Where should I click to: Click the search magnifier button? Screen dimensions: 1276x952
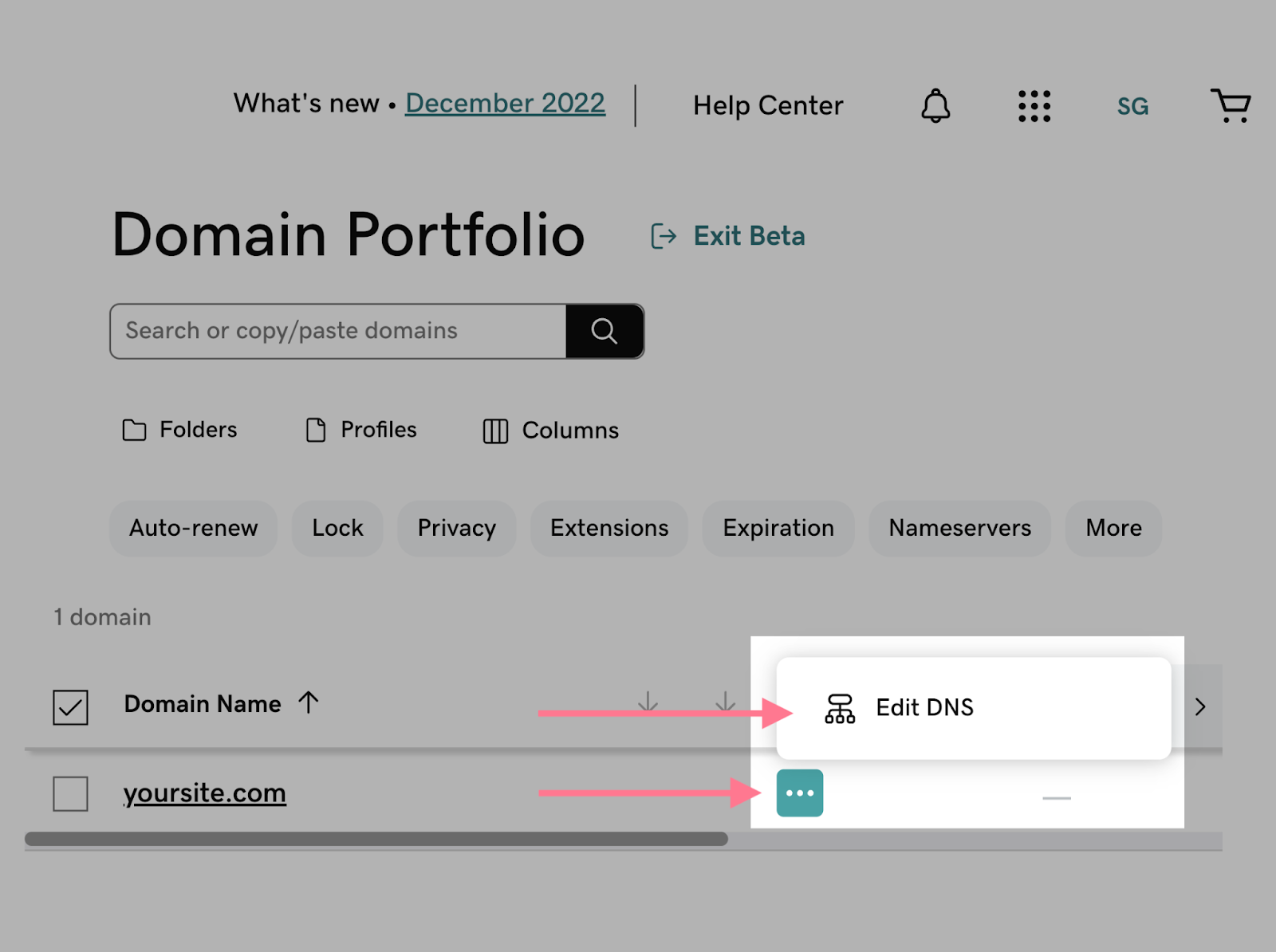point(604,331)
